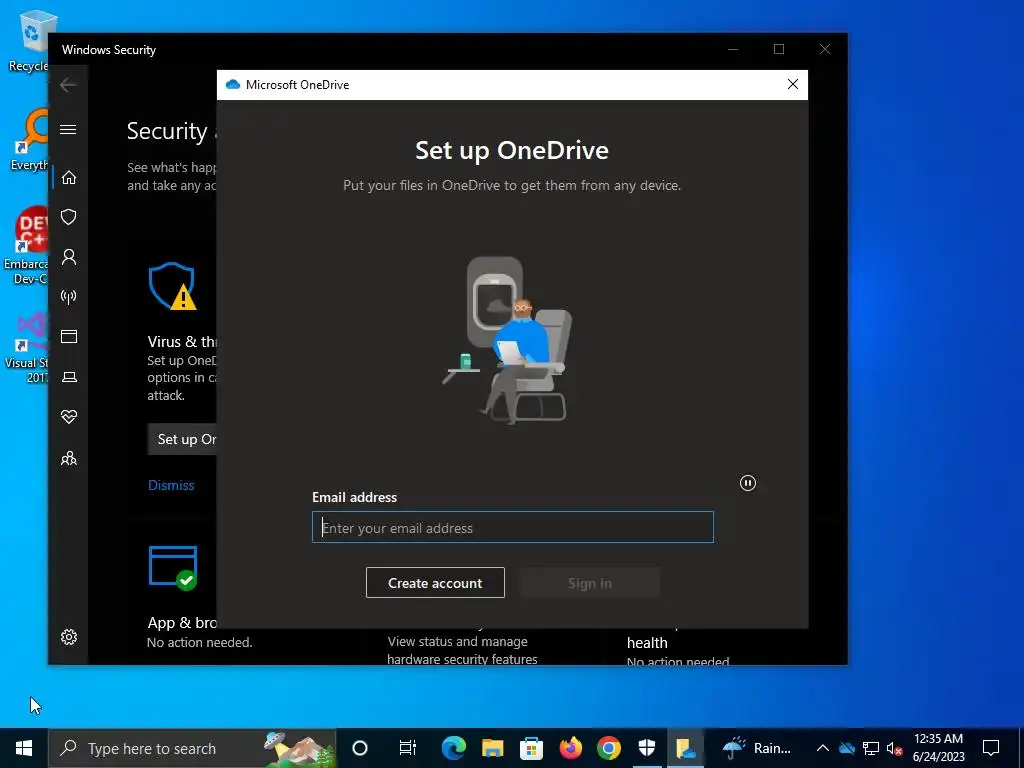The height and width of the screenshot is (768, 1024).
Task: Open Visual Studio 2017 desktop shortcut
Action: coord(27,347)
